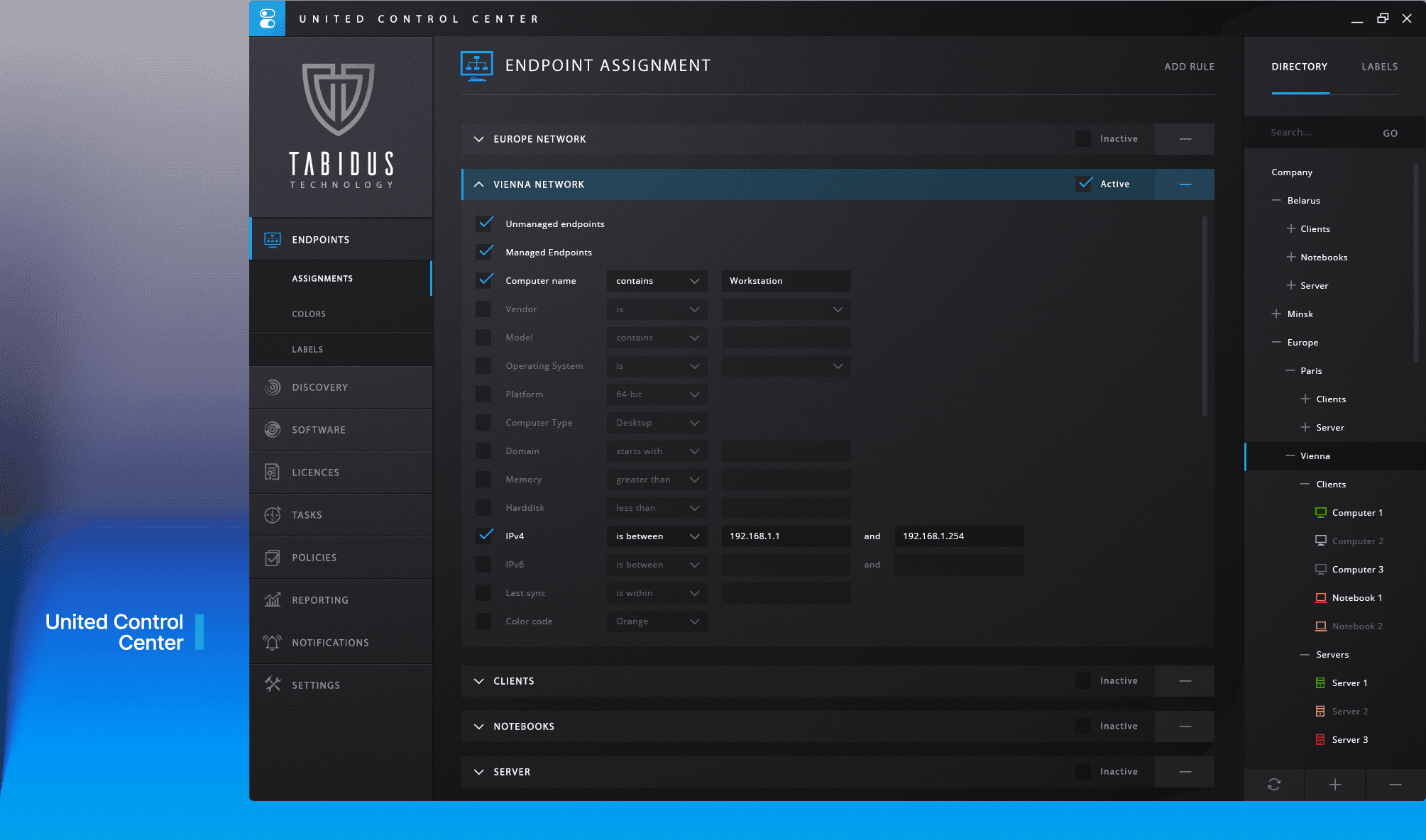
Task: Open Settings via the wrench icon
Action: click(x=273, y=685)
